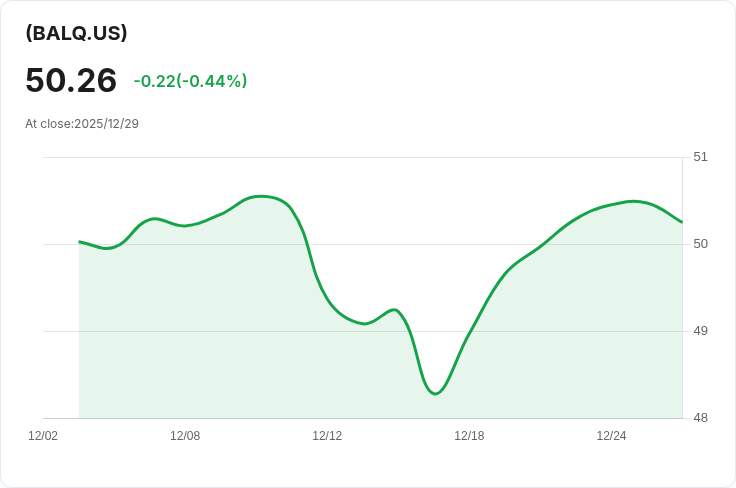Click the At close date label
This screenshot has height=488, width=736.
[82, 124]
